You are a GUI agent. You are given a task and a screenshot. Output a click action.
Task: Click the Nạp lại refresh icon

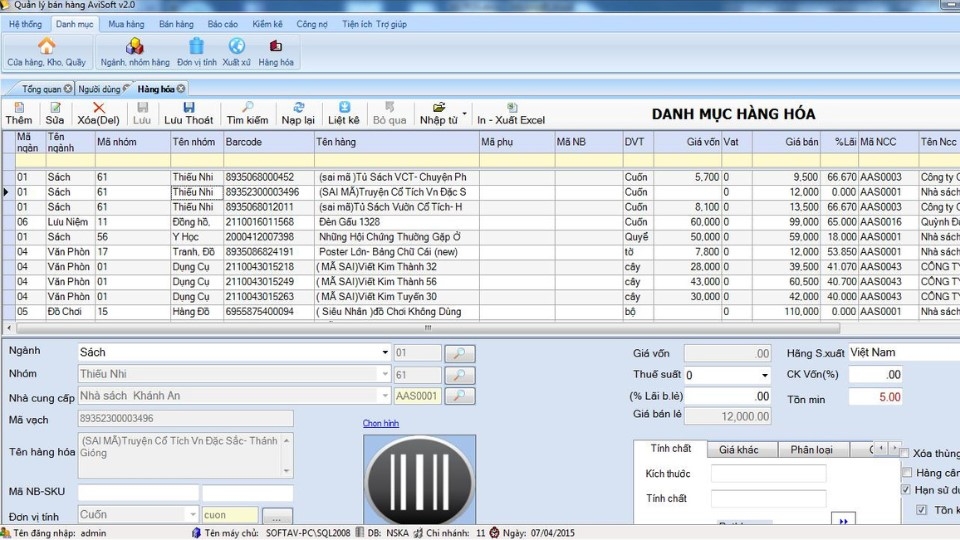pyautogui.click(x=298, y=108)
